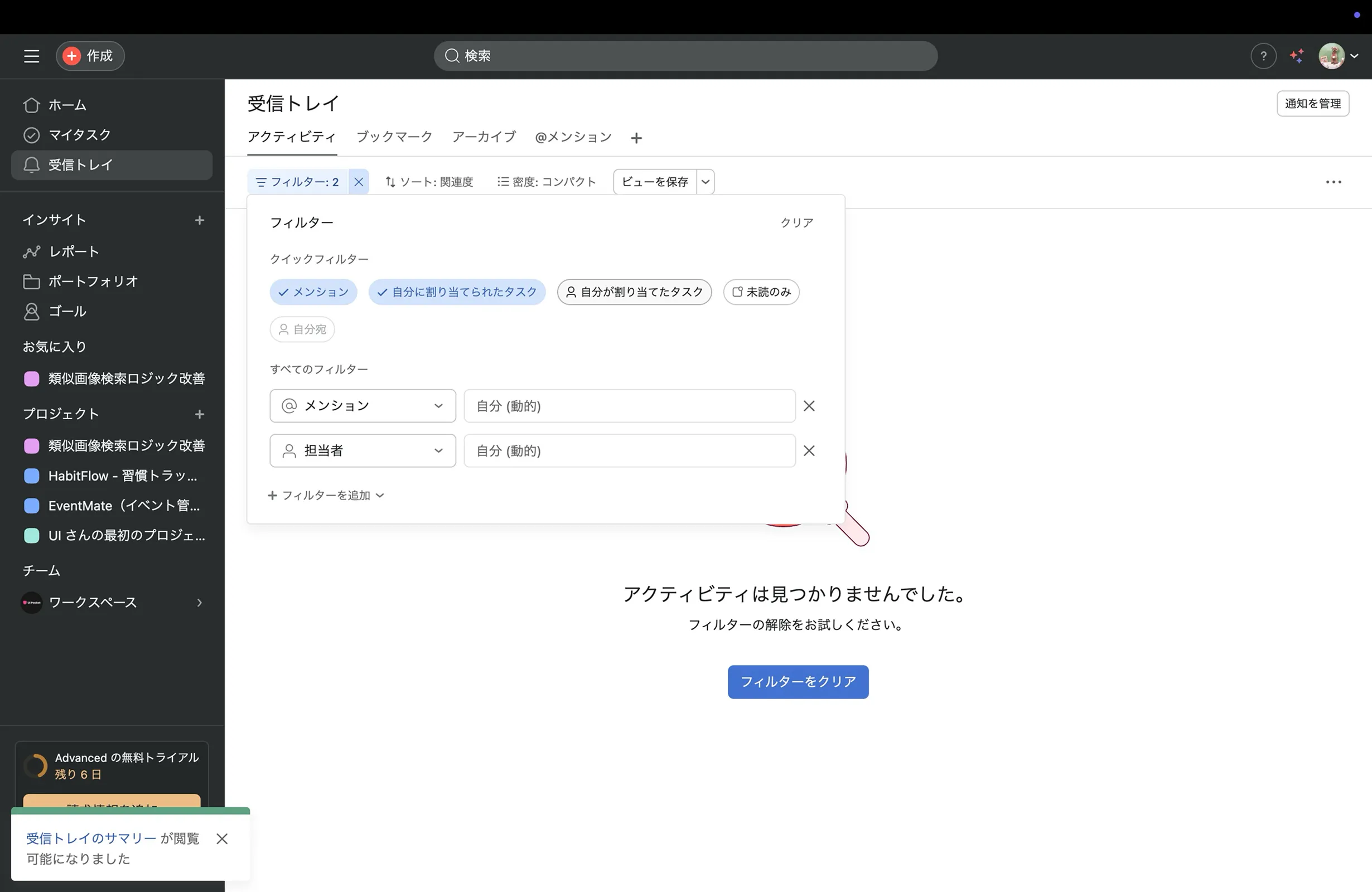
Task: Switch to @メンション tab
Action: tap(573, 137)
